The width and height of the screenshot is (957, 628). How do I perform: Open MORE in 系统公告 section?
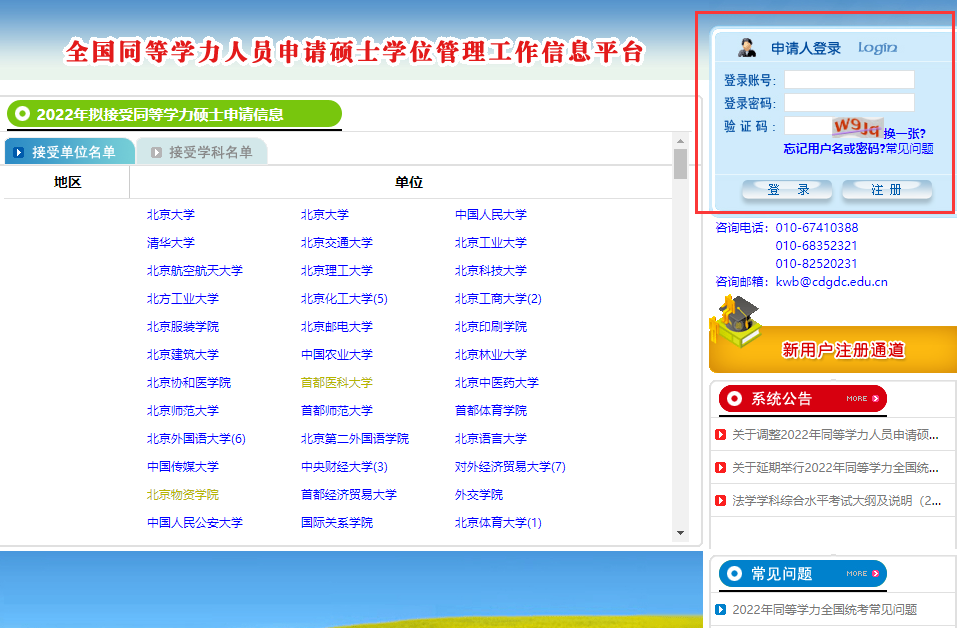(862, 399)
